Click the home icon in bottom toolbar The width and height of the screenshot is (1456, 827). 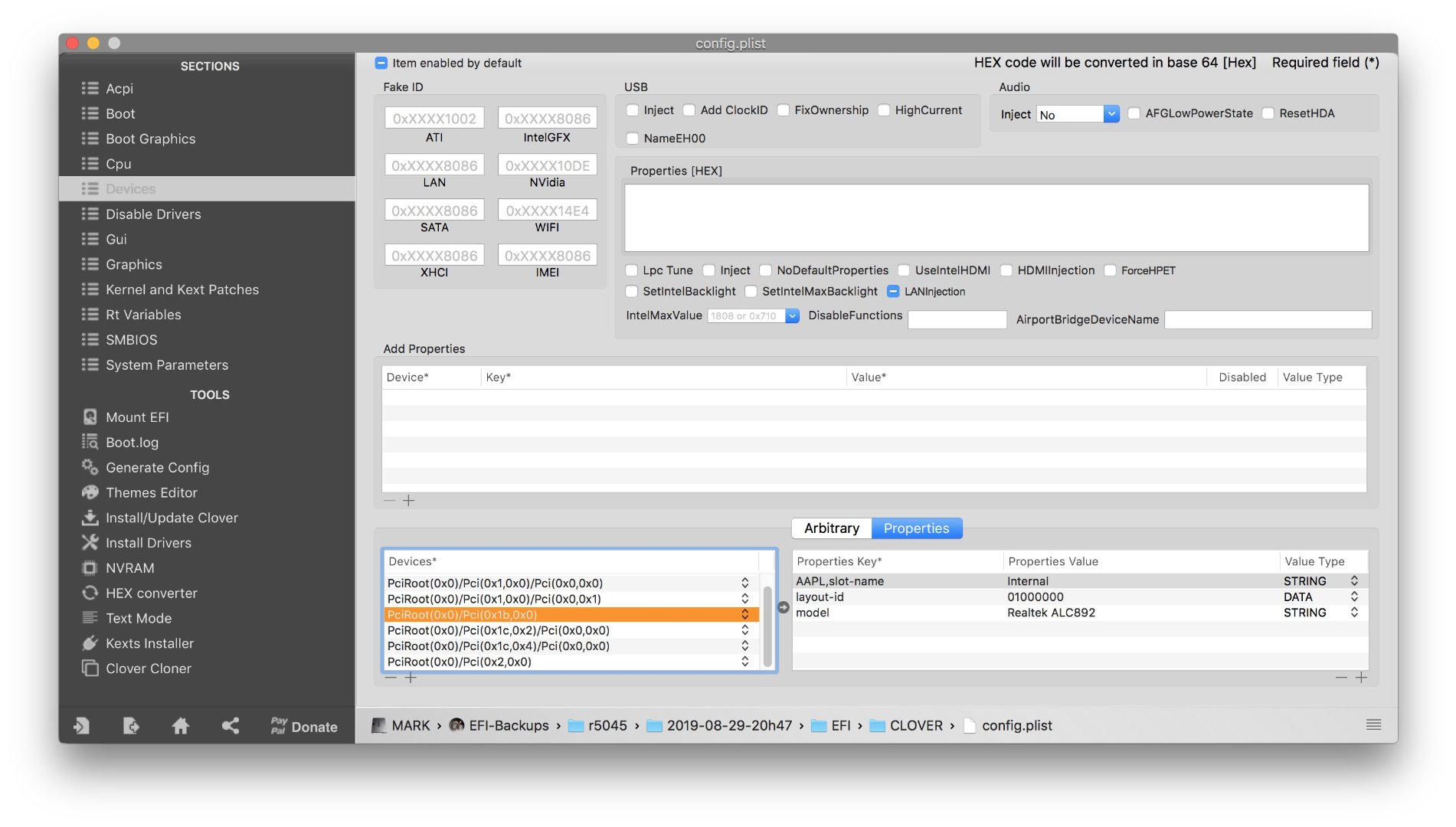pos(181,726)
